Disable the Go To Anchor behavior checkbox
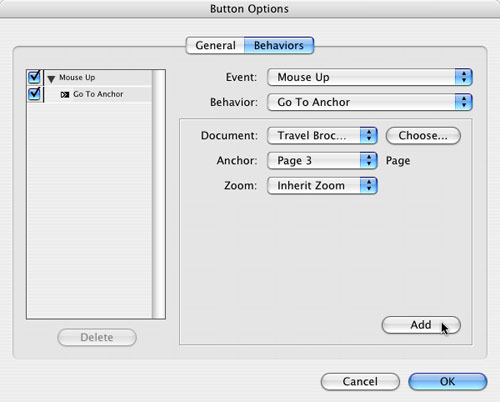Viewport: 500px width, 402px height. click(x=34, y=94)
